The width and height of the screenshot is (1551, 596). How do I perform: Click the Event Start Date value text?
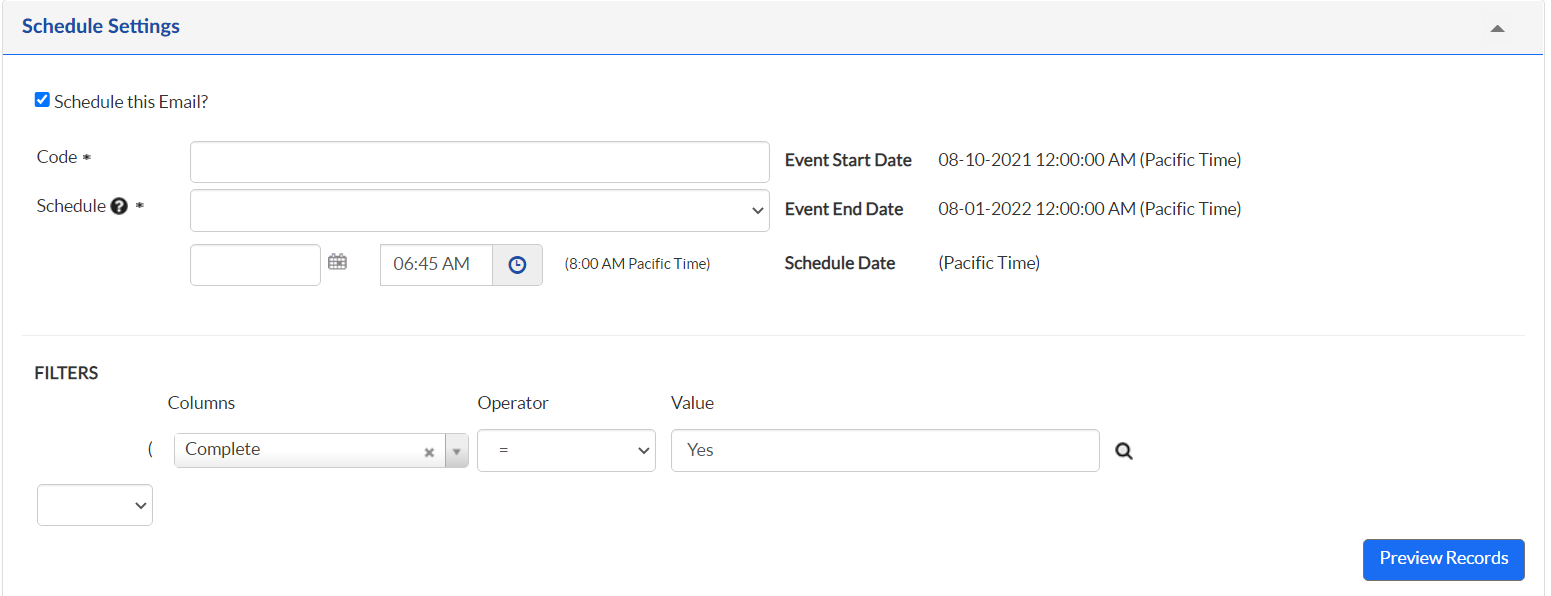[x=1089, y=160]
